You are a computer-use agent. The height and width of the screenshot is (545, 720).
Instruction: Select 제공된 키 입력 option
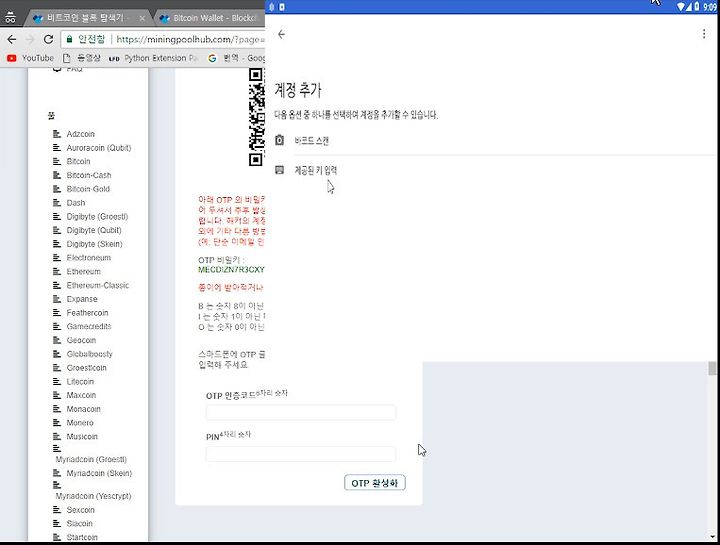315,170
